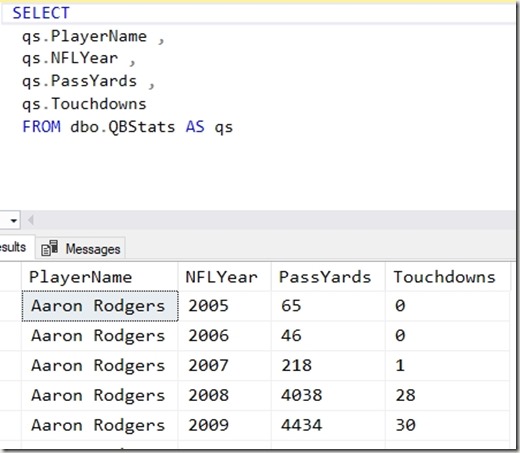Click the SELECT keyword in the query
The width and height of the screenshot is (520, 453).
point(41,13)
